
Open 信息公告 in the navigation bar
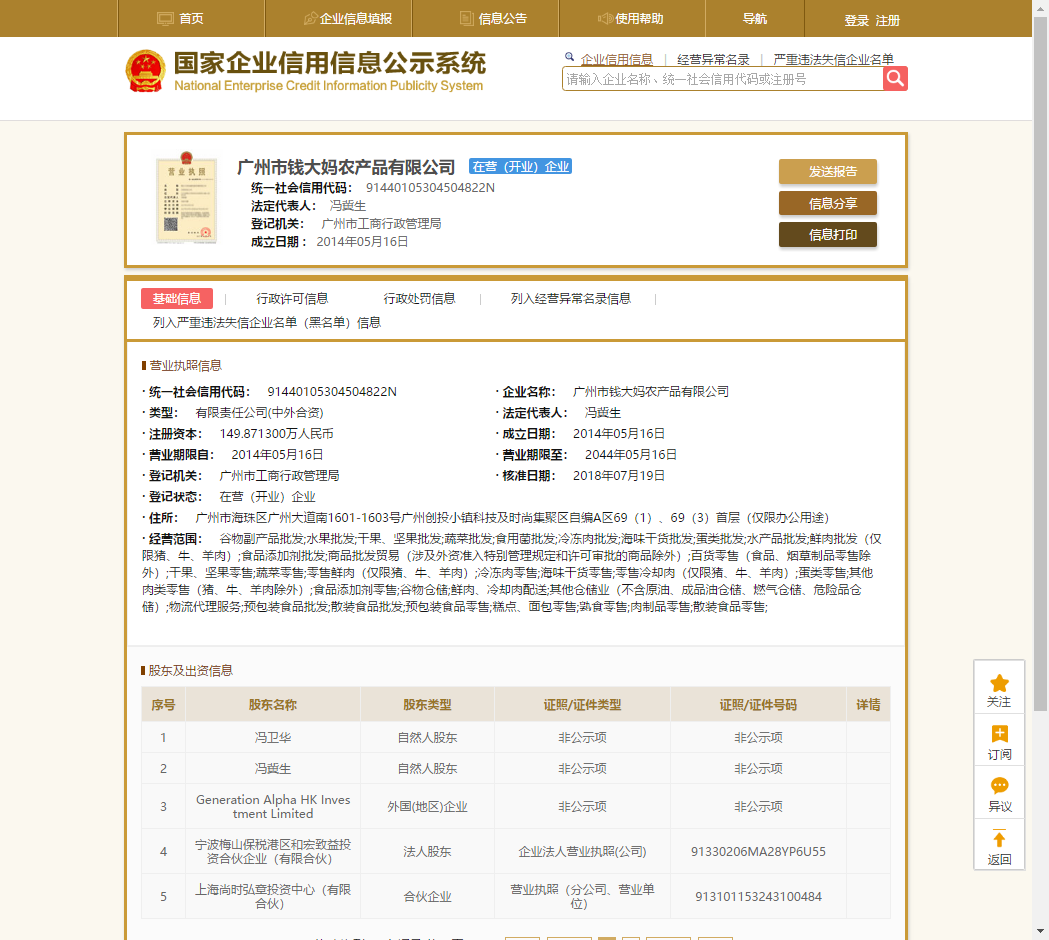coord(493,19)
